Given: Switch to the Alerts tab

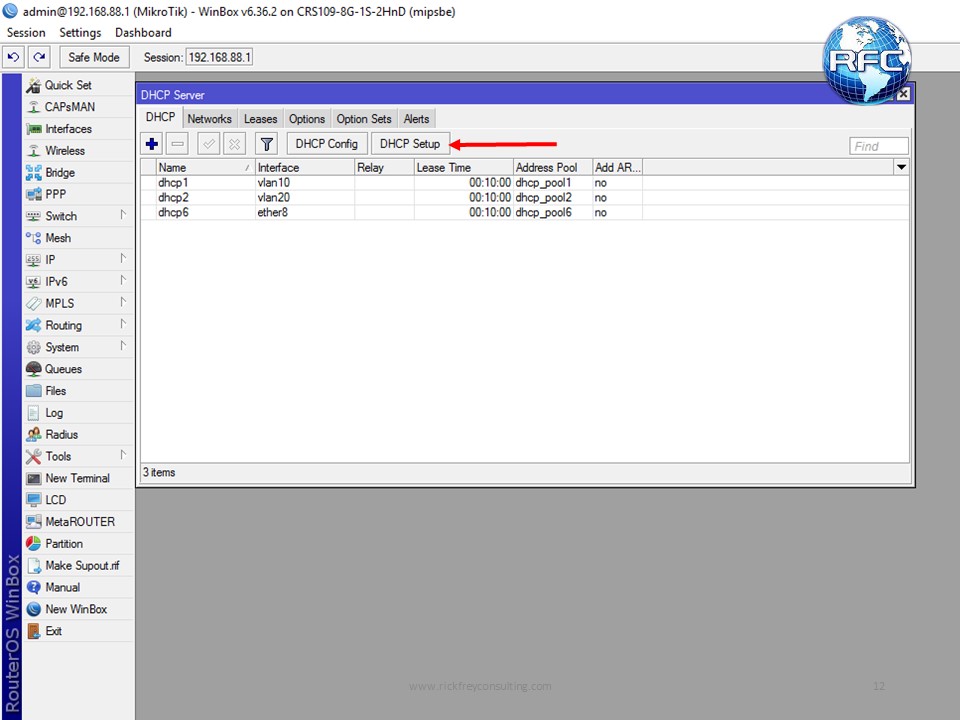Looking at the screenshot, I should click(x=416, y=119).
